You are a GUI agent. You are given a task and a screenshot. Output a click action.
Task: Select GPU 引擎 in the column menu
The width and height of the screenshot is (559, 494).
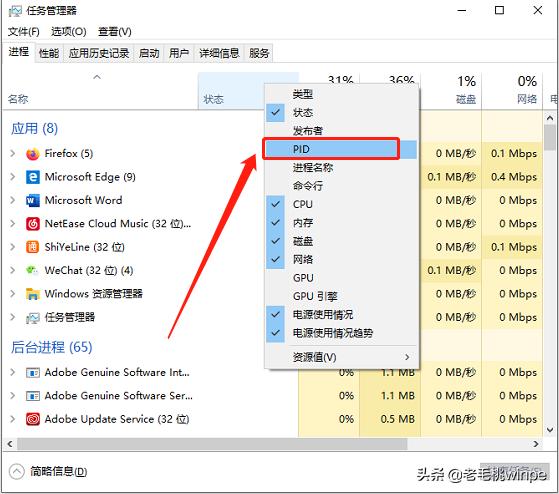(341, 296)
